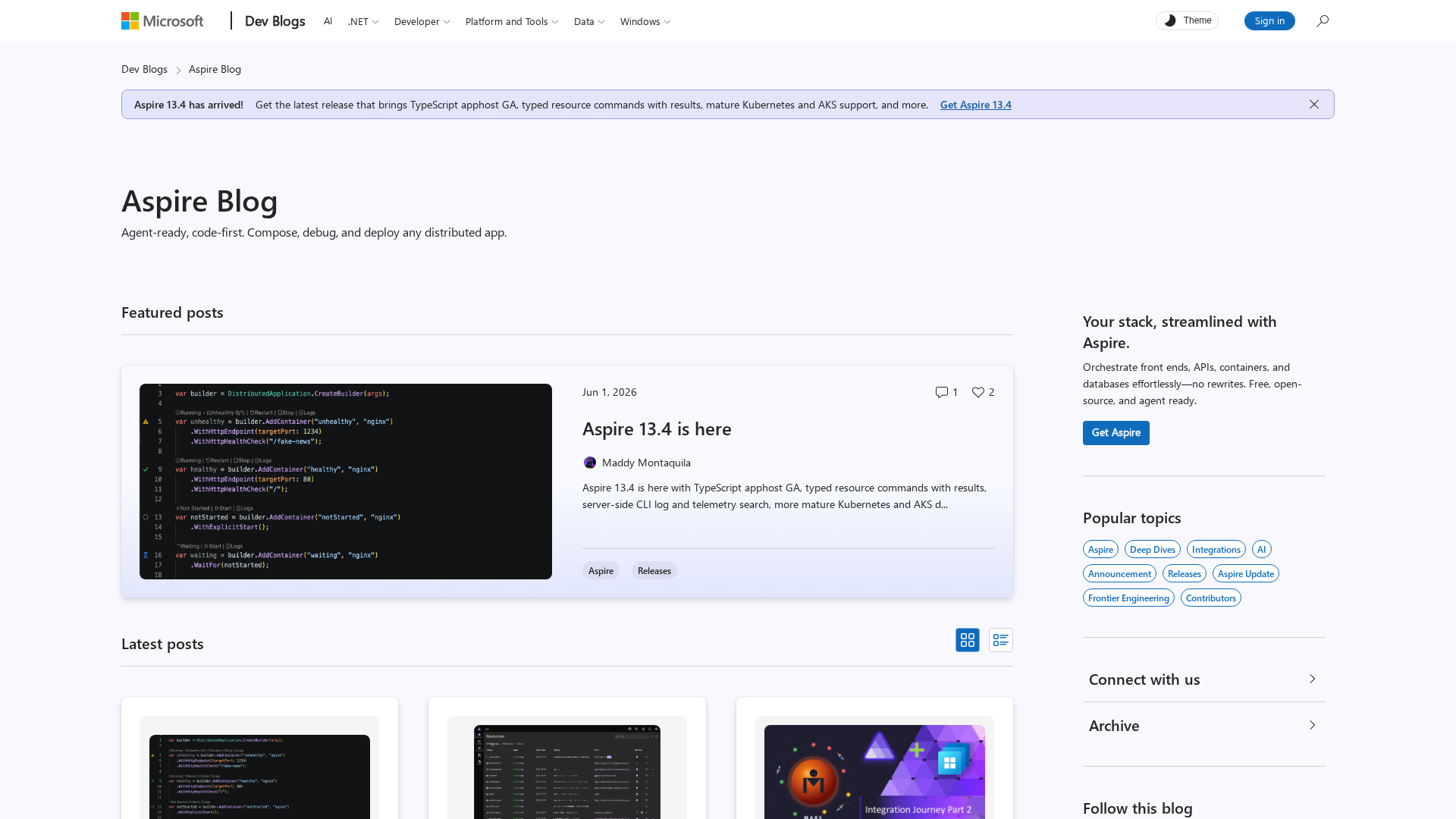Image resolution: width=1456 pixels, height=819 pixels.
Task: Click the breadcrumb chevron separator
Action: coord(178,70)
